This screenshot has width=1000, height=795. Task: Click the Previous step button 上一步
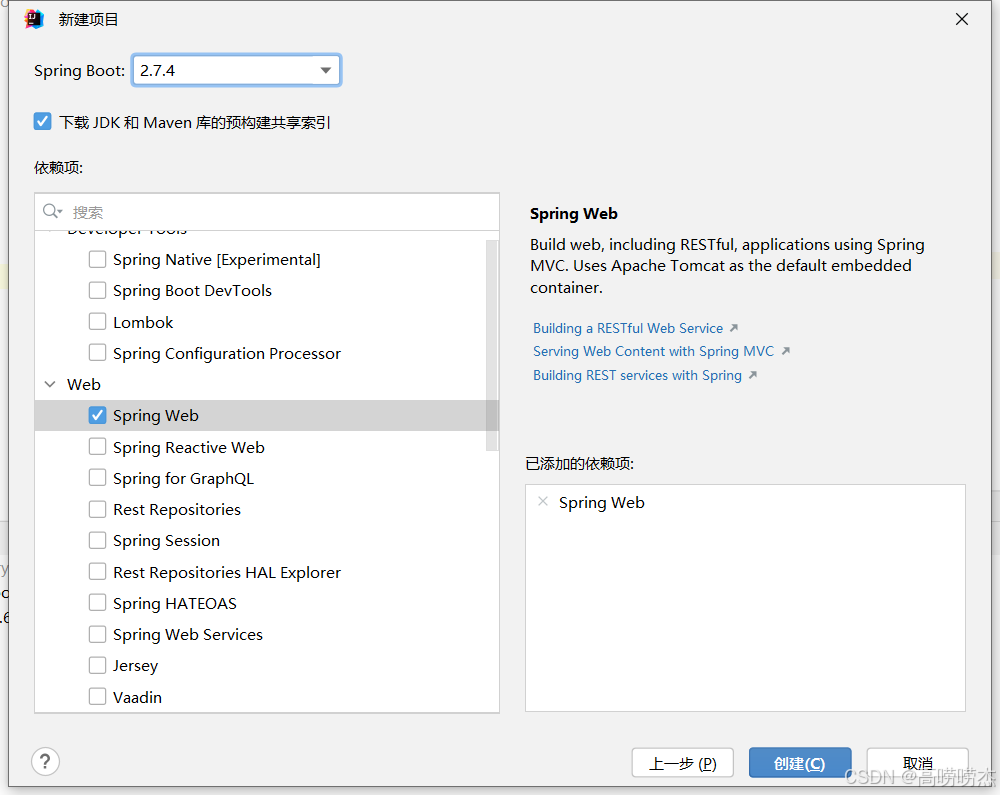[682, 762]
